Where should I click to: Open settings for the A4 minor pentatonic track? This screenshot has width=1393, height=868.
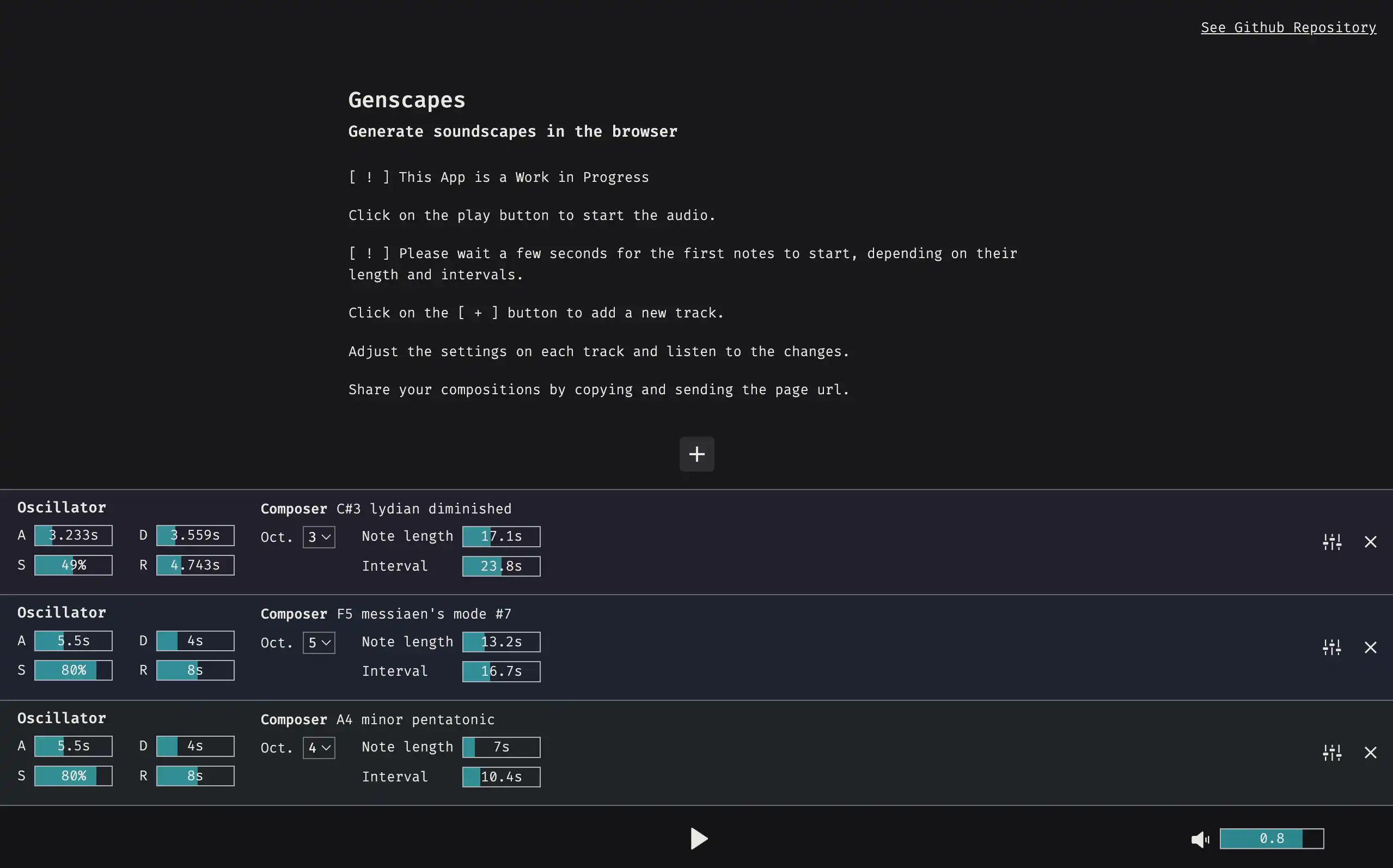tap(1331, 752)
